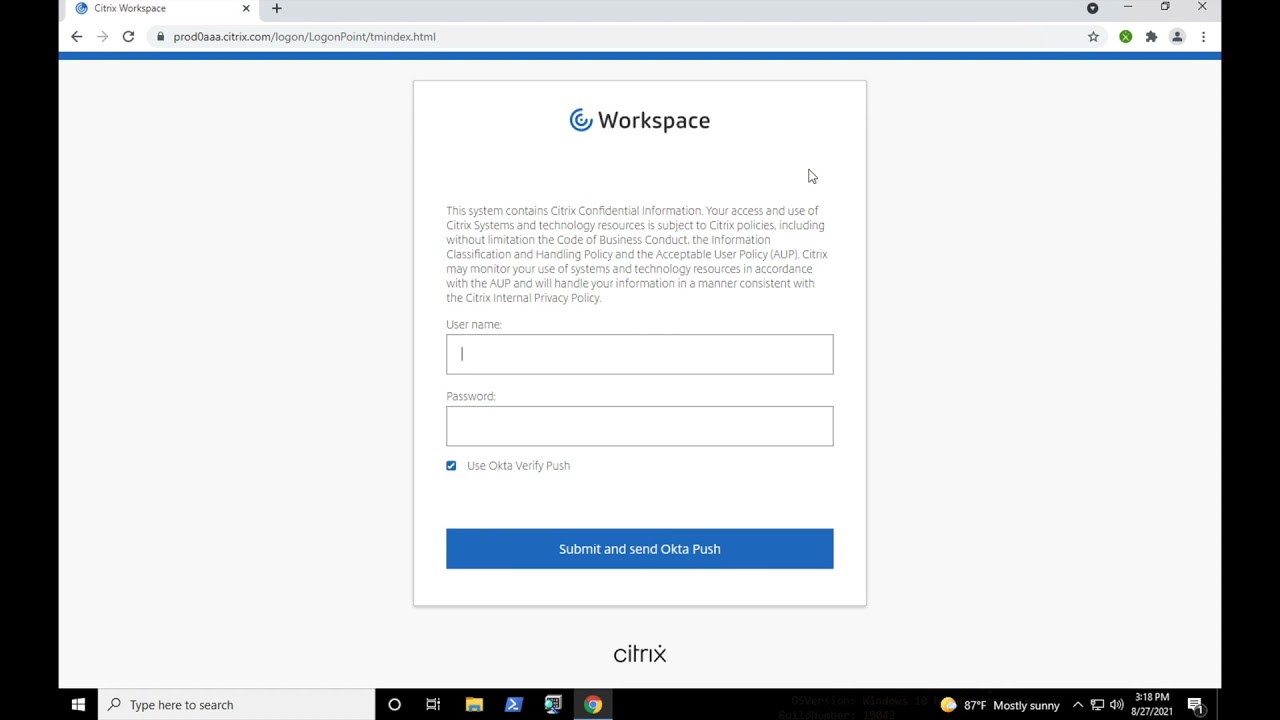The image size is (1280, 720).
Task: Click the Citrix footer logo
Action: (x=639, y=653)
